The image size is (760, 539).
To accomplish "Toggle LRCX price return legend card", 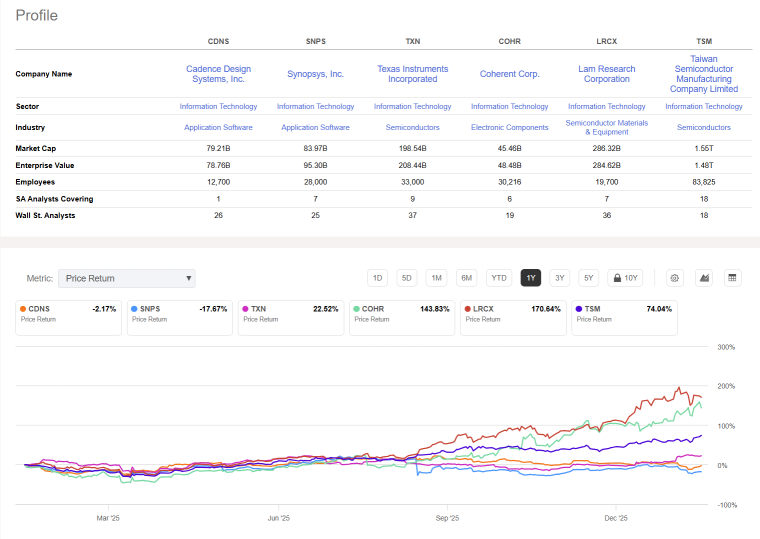I will pyautogui.click(x=513, y=318).
